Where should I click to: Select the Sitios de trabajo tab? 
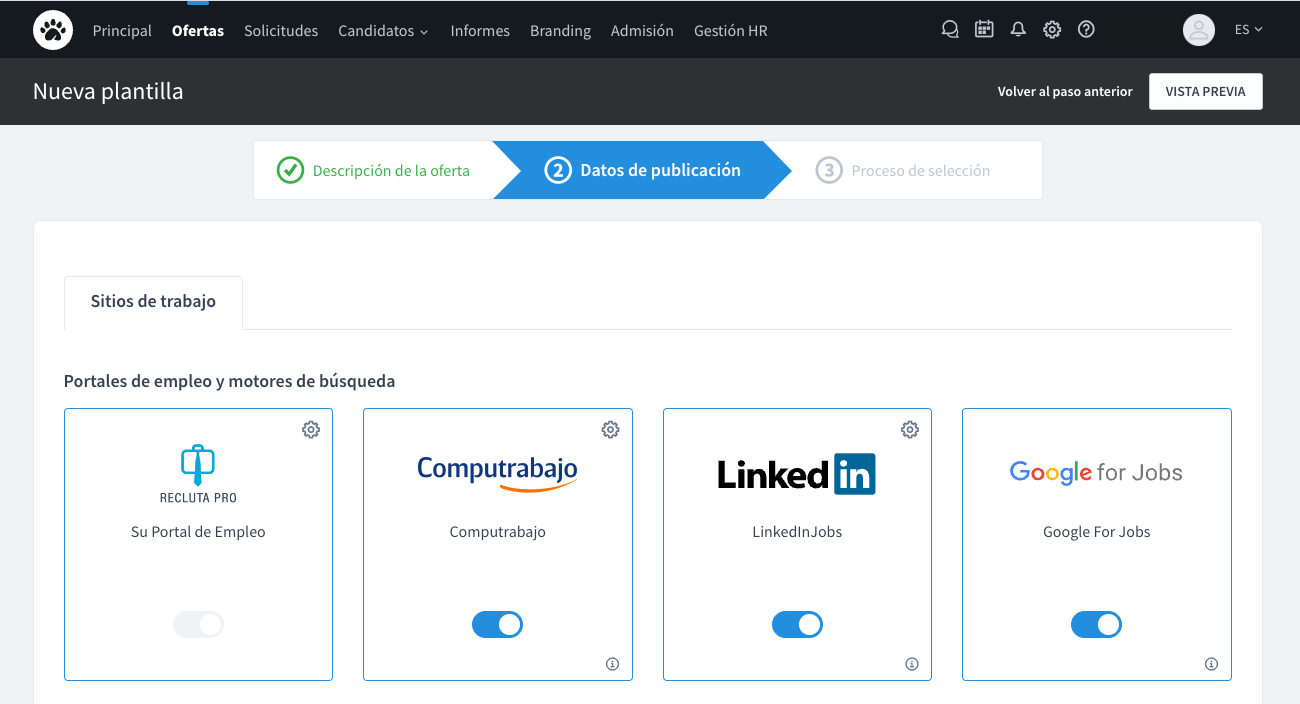click(152, 302)
